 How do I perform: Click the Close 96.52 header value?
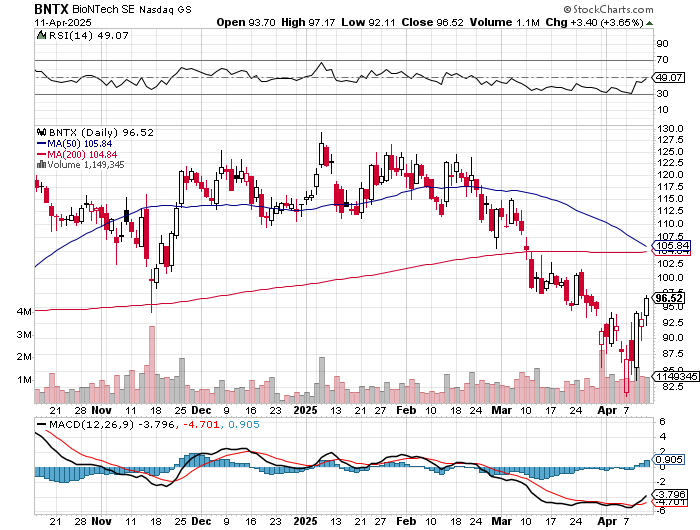(433, 22)
